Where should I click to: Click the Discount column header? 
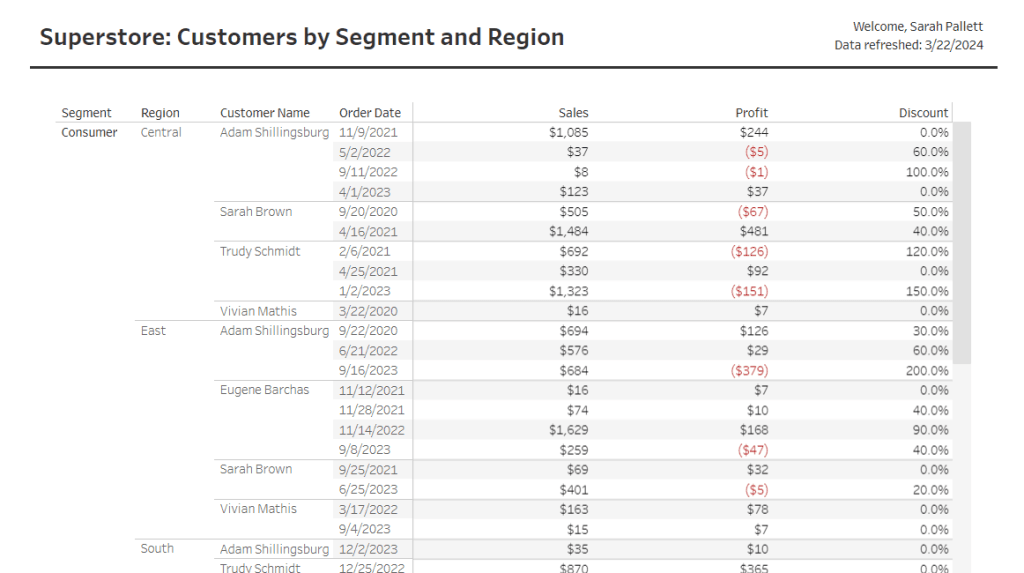923,113
